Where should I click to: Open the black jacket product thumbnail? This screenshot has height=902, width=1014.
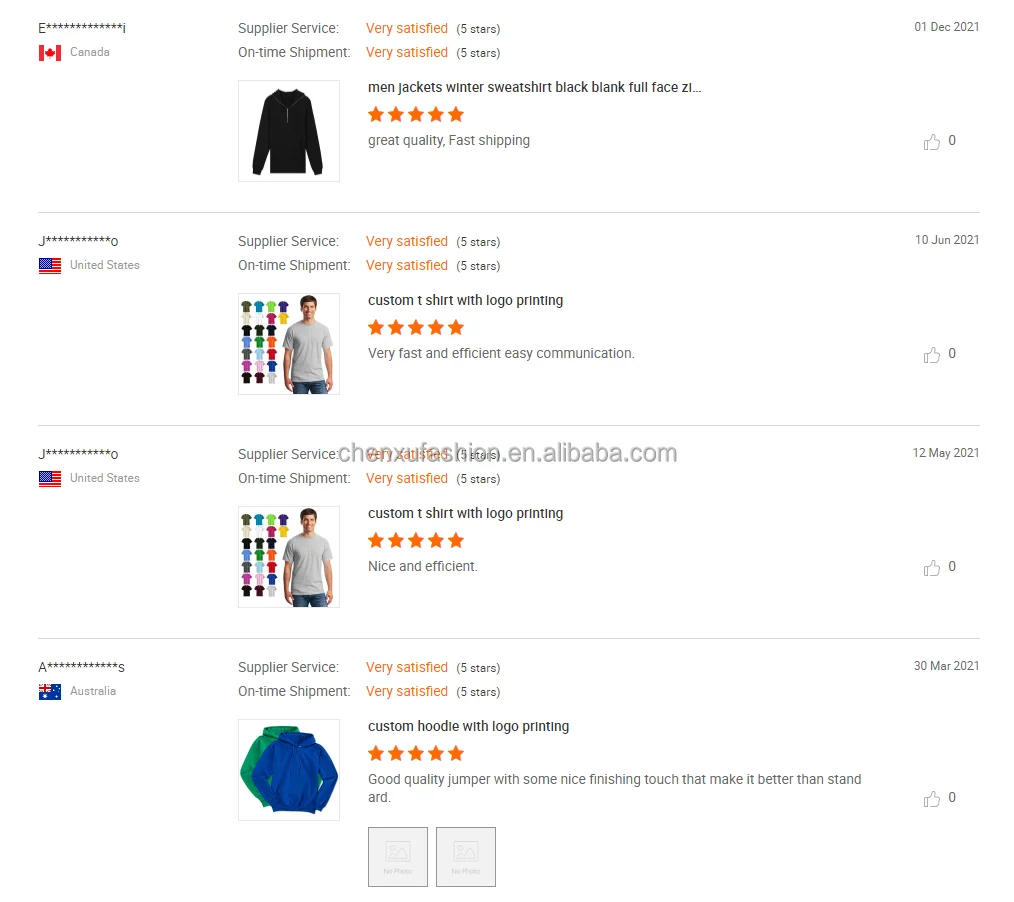coord(289,131)
